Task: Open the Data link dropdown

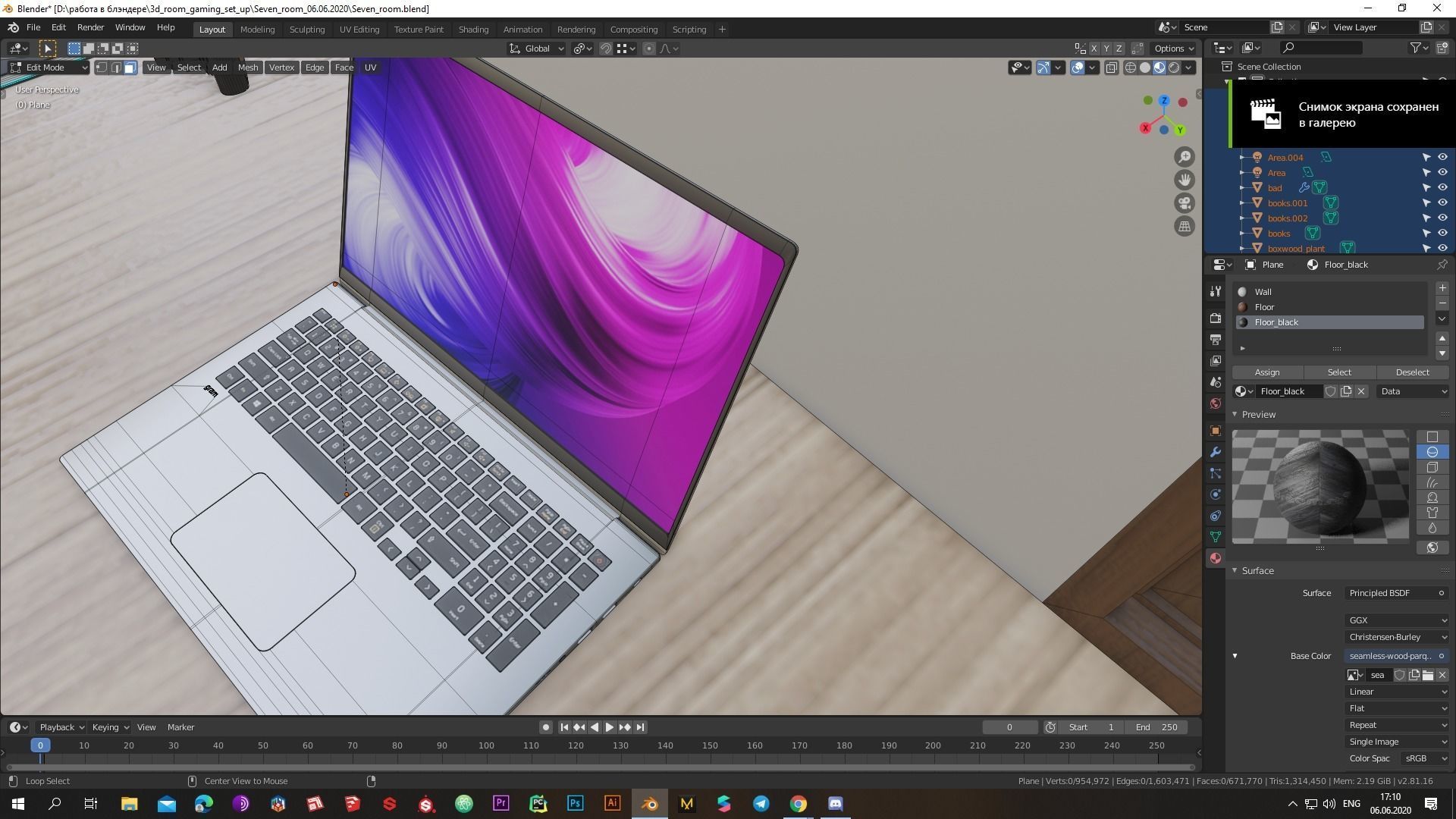Action: click(x=1413, y=391)
